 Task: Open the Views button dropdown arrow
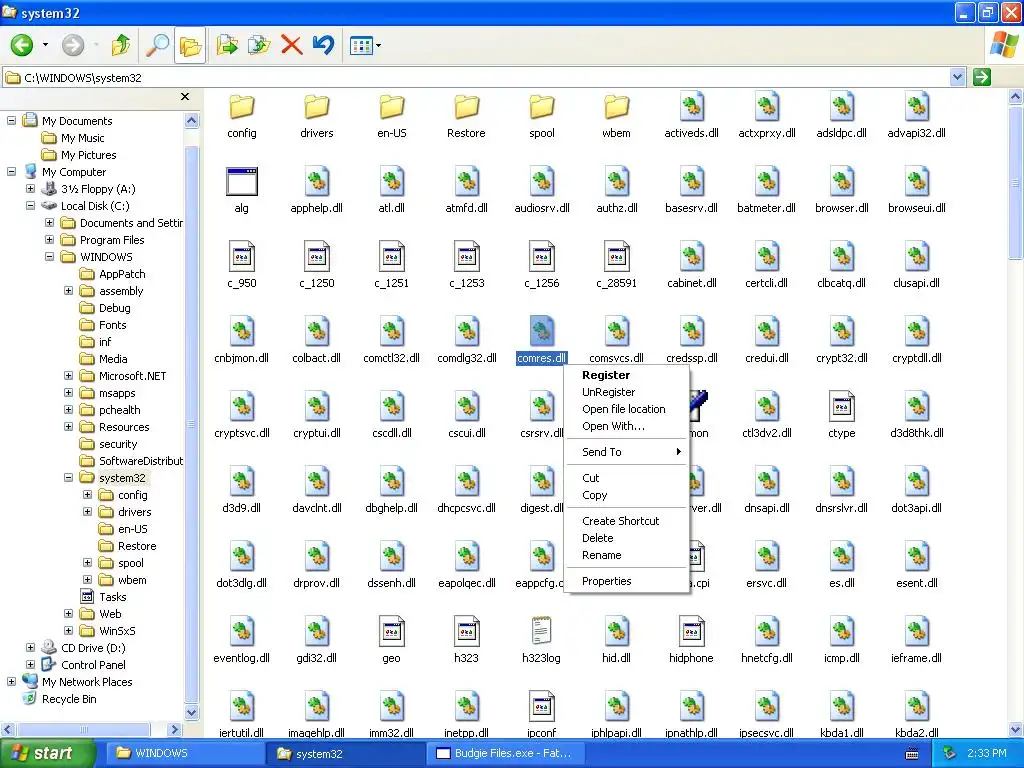pos(378,46)
